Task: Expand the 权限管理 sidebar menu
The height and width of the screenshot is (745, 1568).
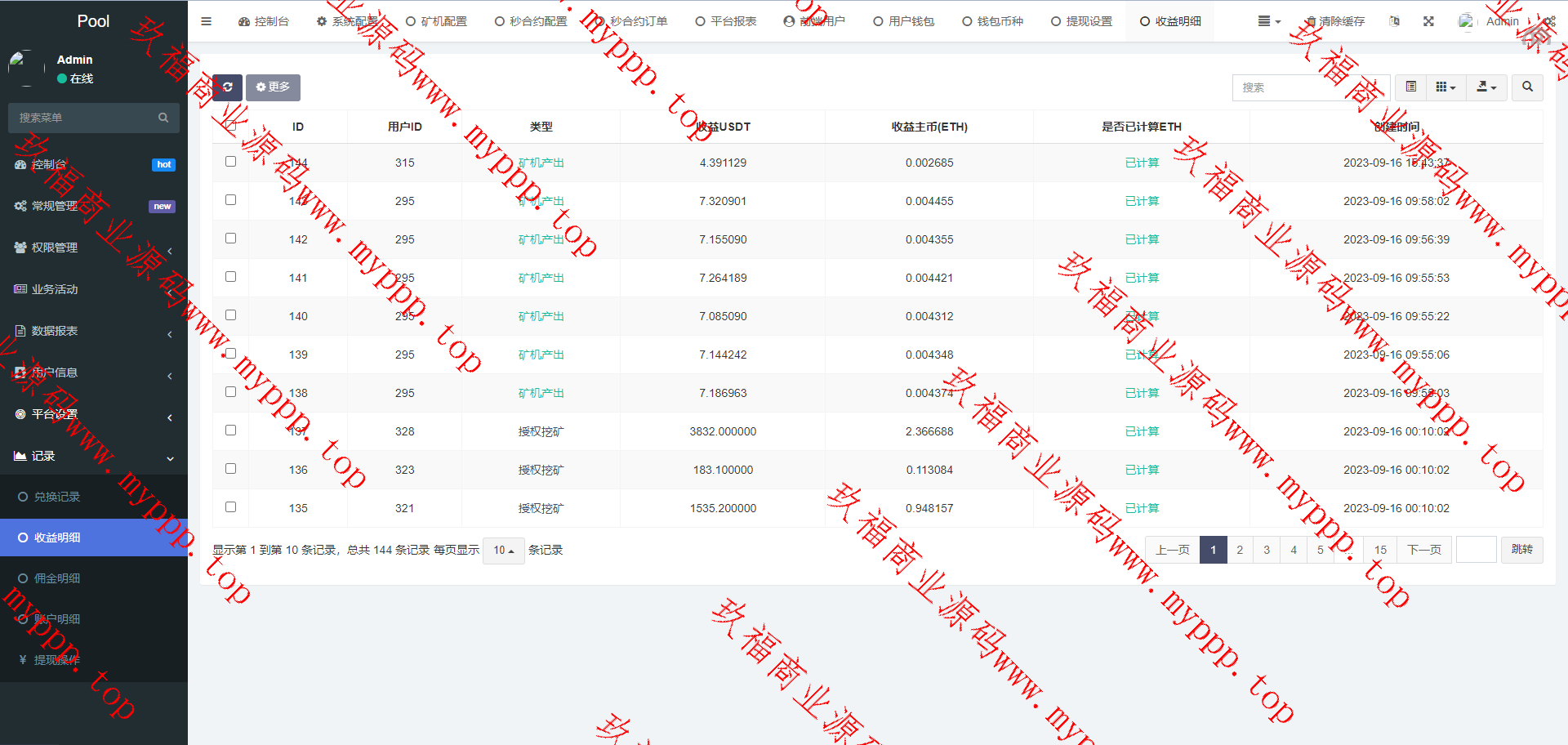Action: [93, 248]
